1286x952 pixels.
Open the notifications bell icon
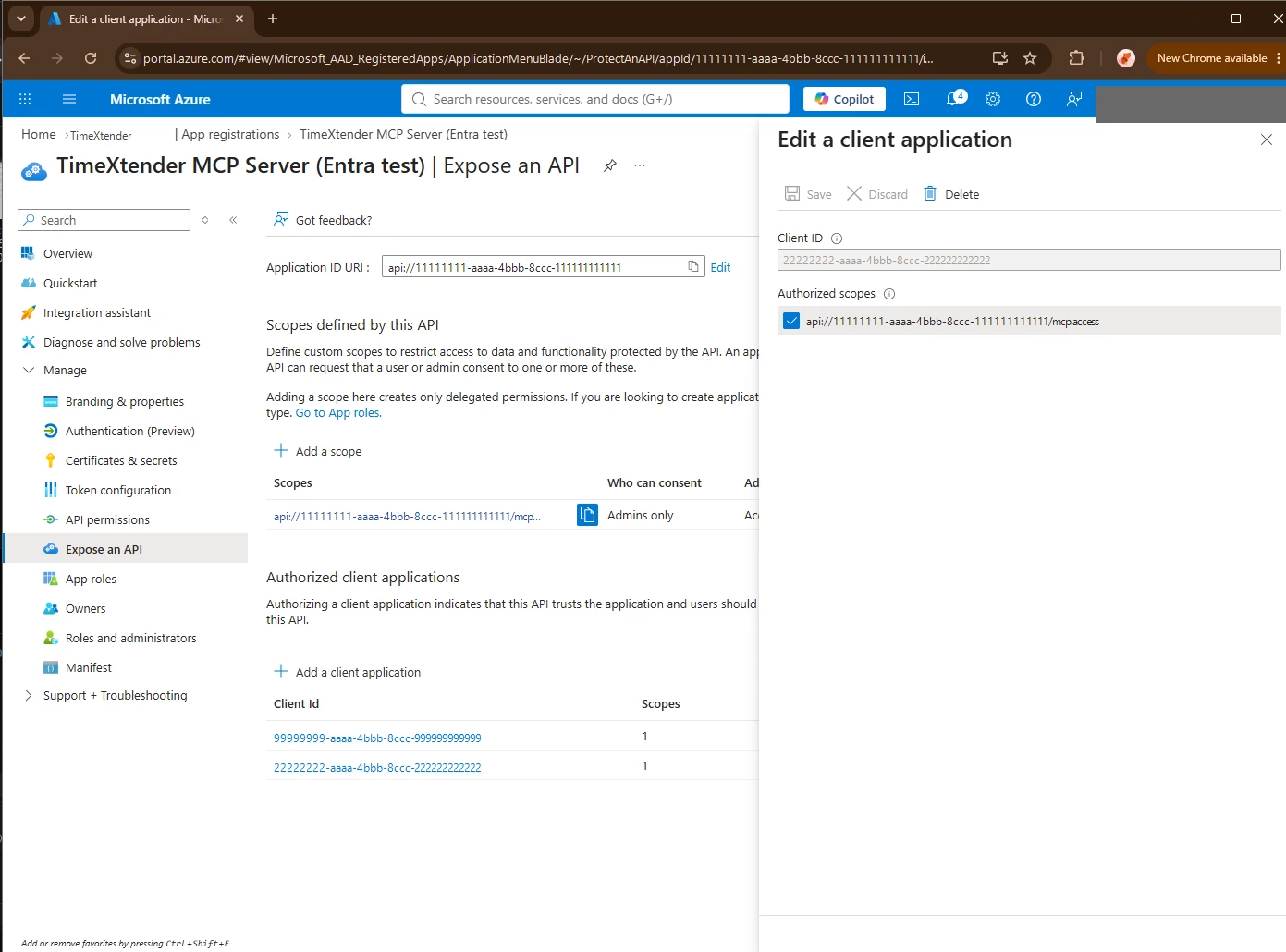(954, 99)
